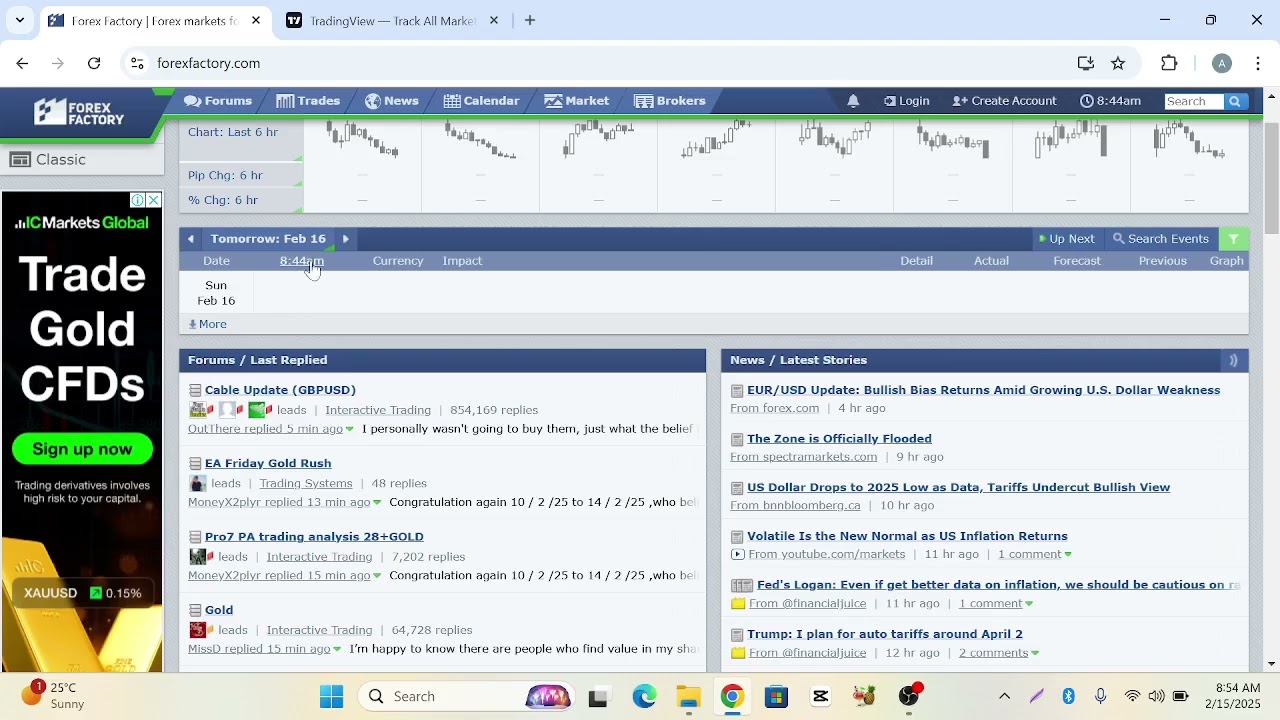Open the Forums menu
Screen dimensions: 1280x720
(218, 101)
